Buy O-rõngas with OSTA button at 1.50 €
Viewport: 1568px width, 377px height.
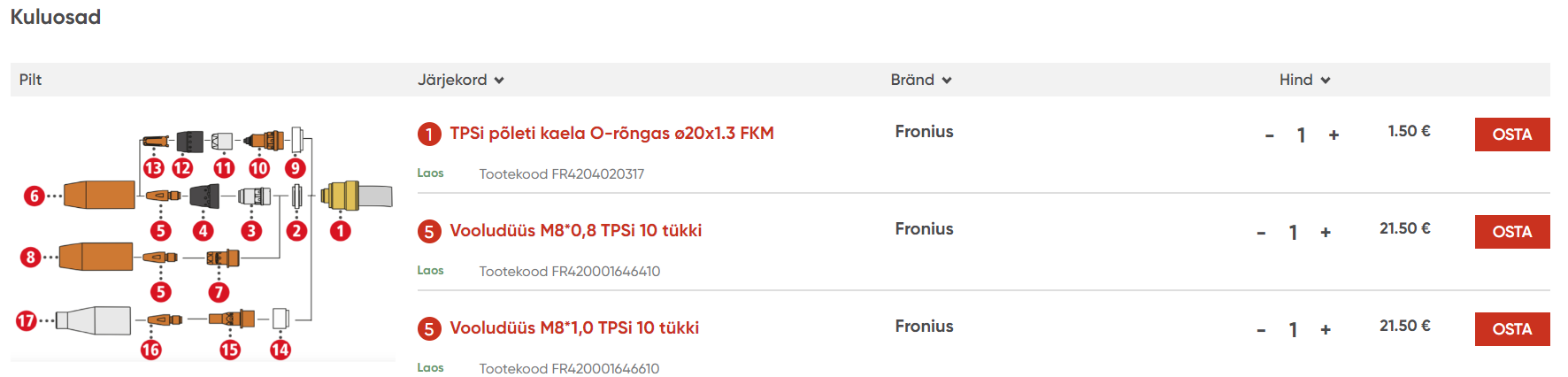coord(1512,135)
